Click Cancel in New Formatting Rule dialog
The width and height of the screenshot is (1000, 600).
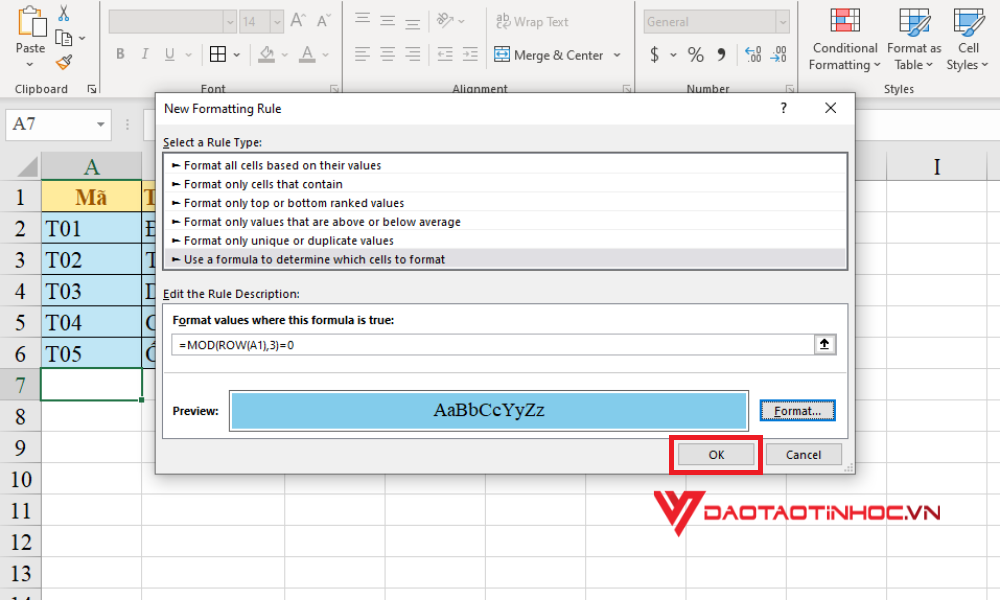pyautogui.click(x=804, y=455)
